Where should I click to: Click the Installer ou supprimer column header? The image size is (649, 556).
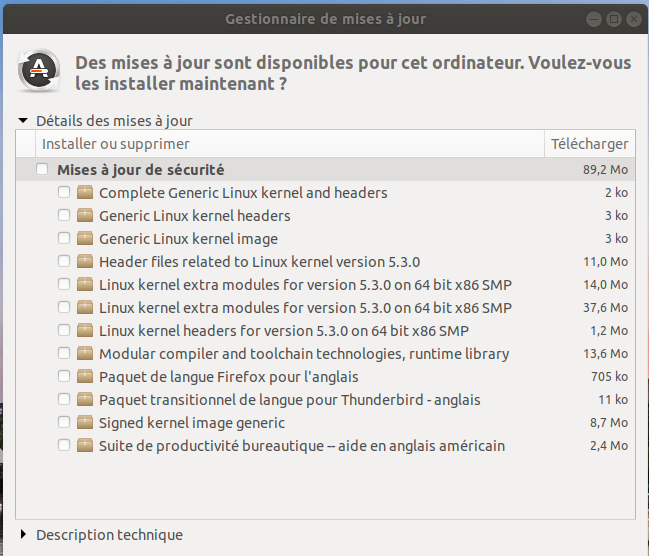[116, 144]
